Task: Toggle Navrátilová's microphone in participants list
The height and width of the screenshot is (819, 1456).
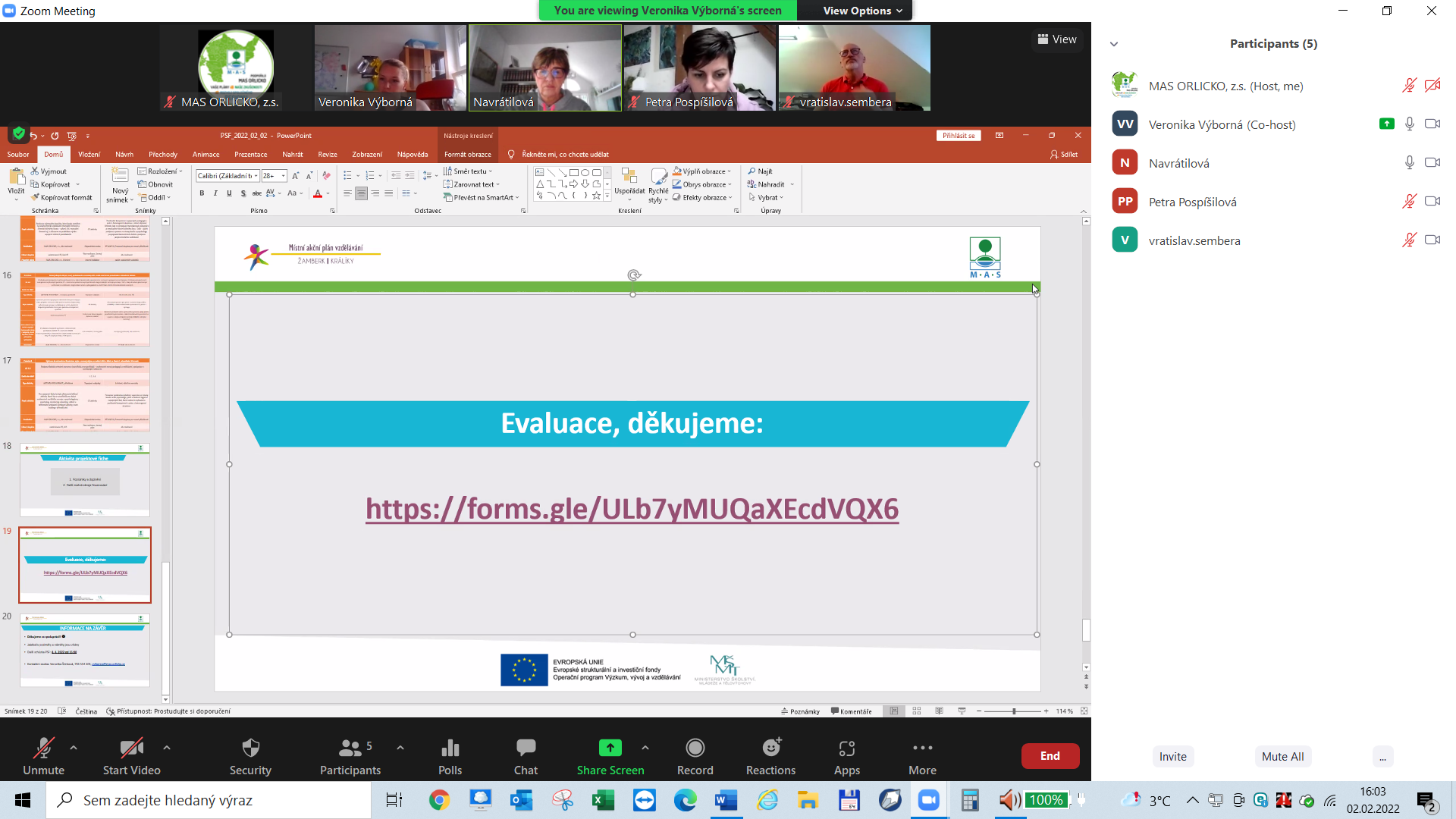Action: (1409, 163)
